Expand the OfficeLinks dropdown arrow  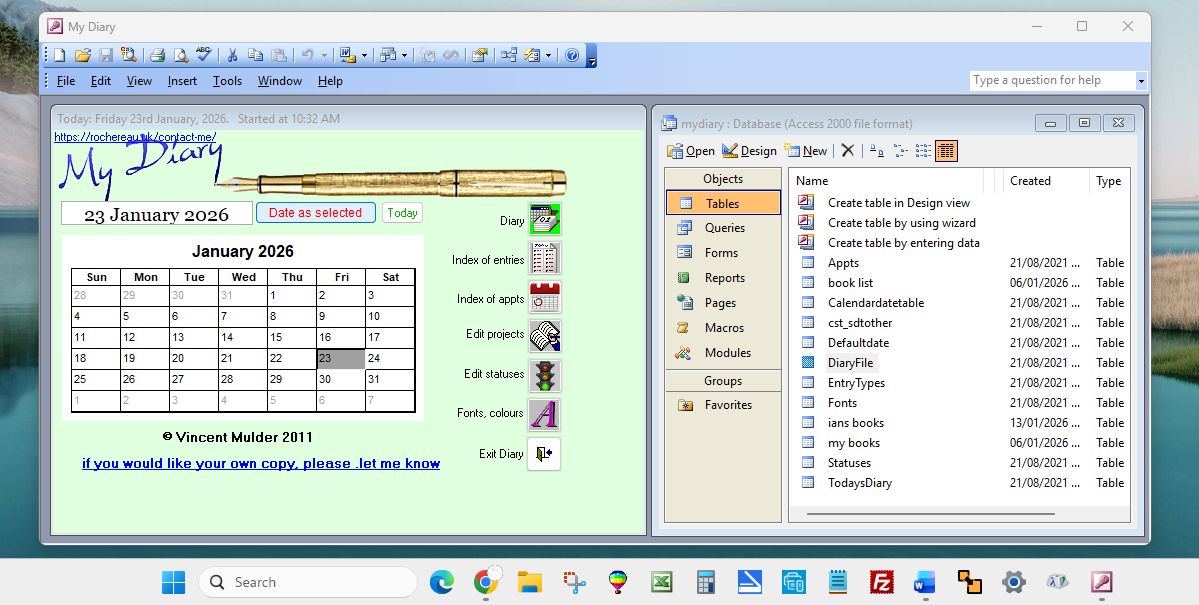[364, 55]
